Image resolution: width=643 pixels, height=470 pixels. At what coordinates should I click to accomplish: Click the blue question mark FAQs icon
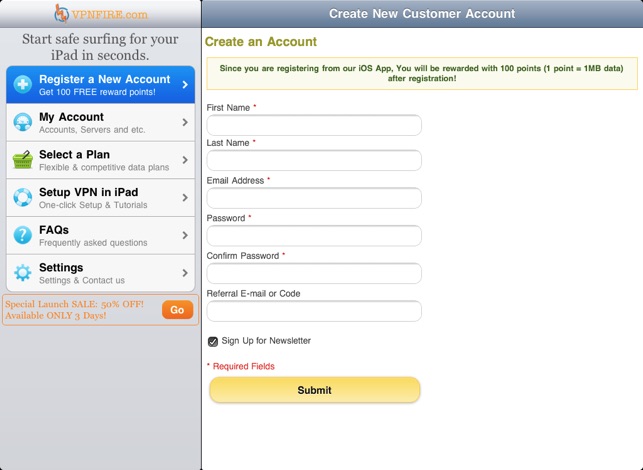click(x=23, y=235)
